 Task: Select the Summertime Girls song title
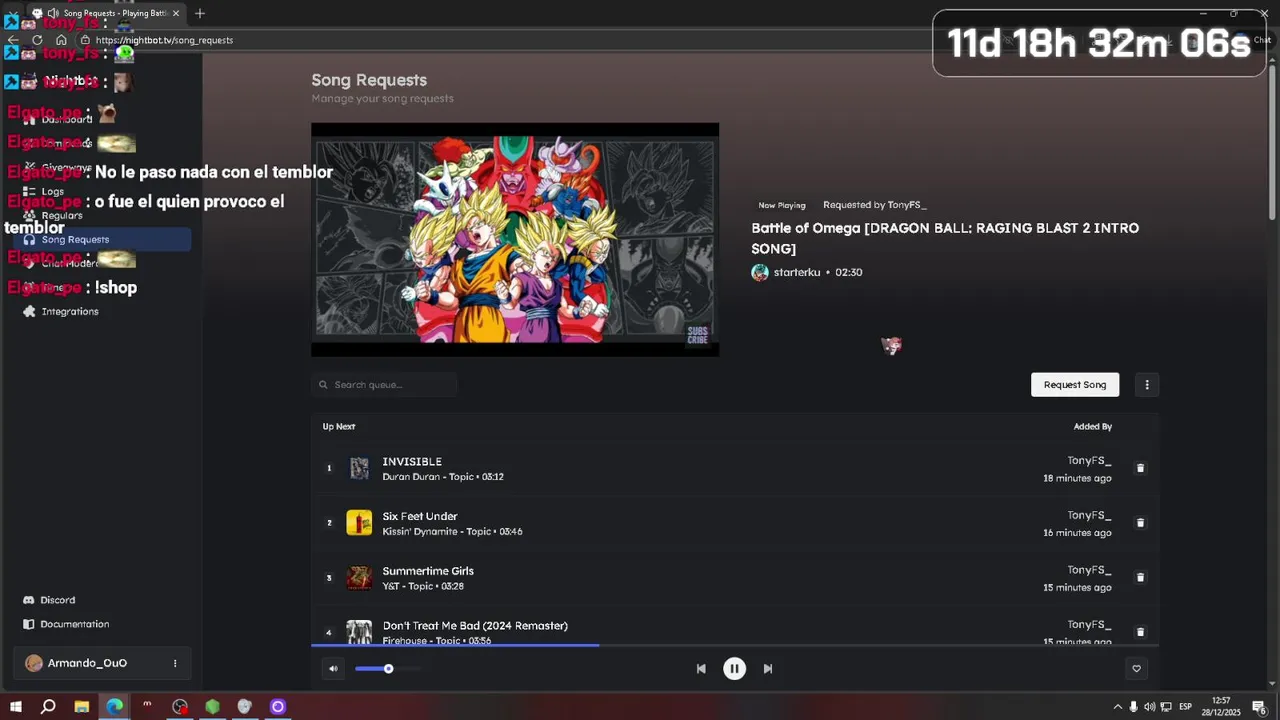[428, 572]
